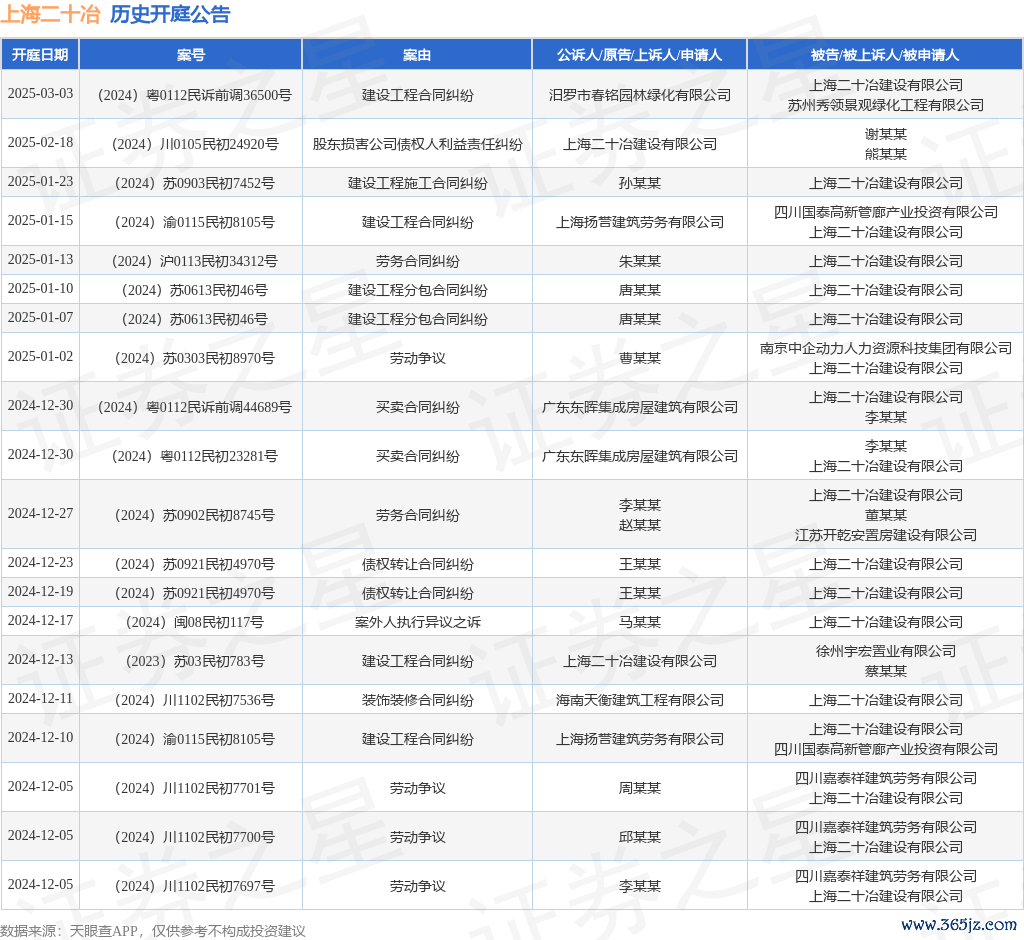Select defendant 江苏开乾安置房建设有限公司
Screen dimensions: 1024x940
[x=886, y=536]
